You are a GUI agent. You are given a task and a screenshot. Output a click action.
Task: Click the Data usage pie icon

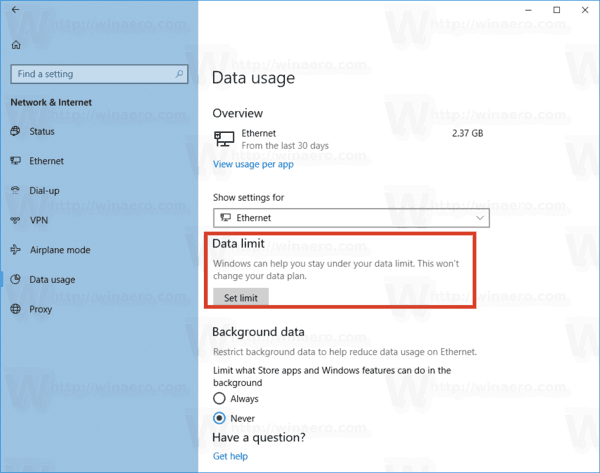(x=15, y=279)
